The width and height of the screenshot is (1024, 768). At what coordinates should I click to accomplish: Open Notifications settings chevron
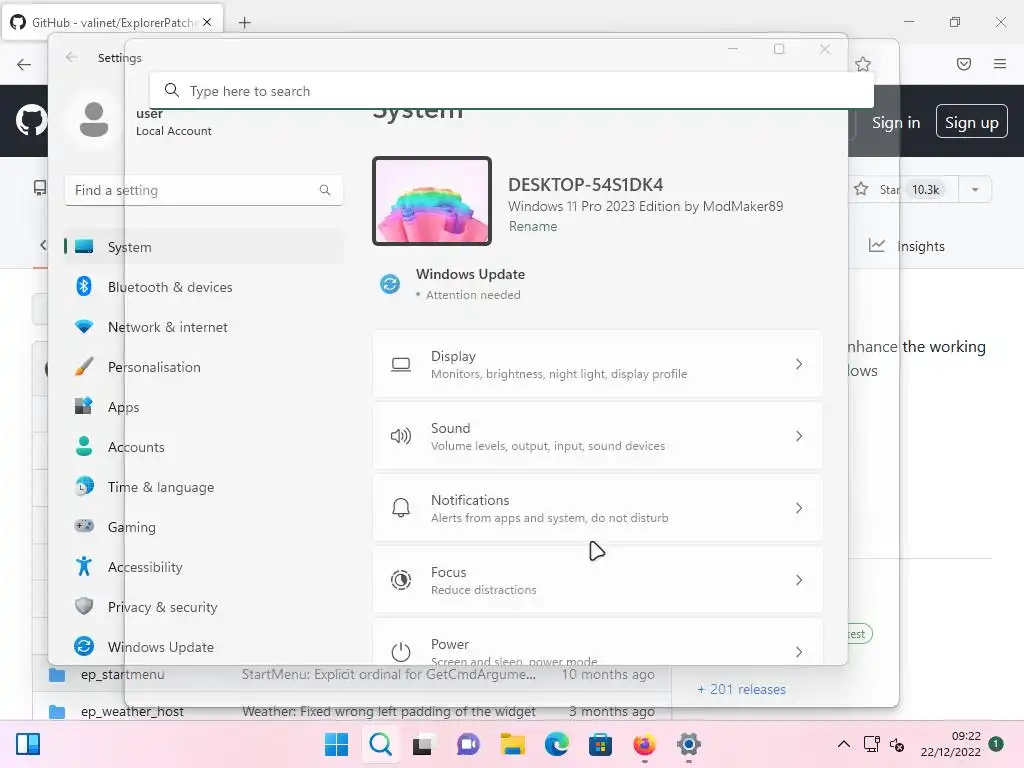click(x=799, y=507)
